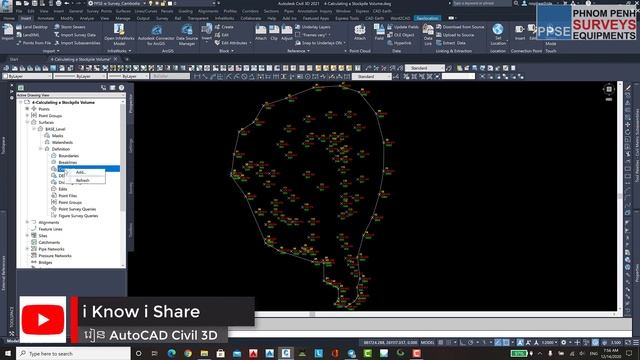Select the Clip reference tool
This screenshot has width=640, height=360.
pos(274,33)
